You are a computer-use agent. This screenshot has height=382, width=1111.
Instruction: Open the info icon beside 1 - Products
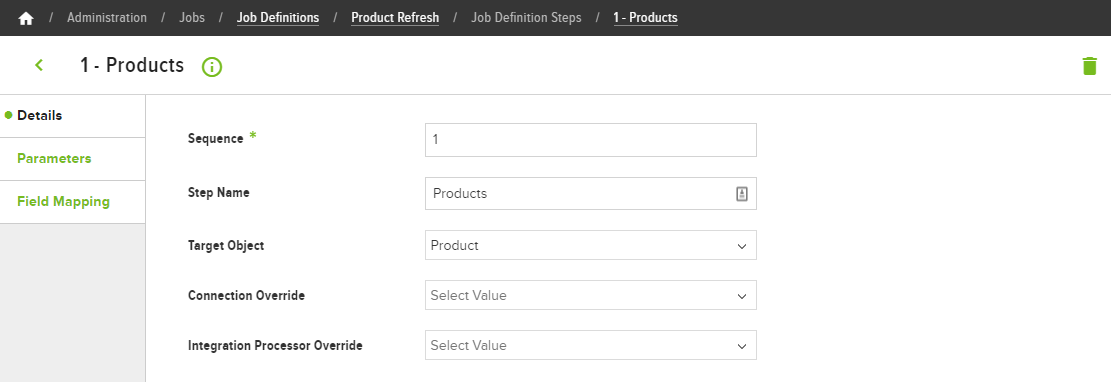(212, 67)
